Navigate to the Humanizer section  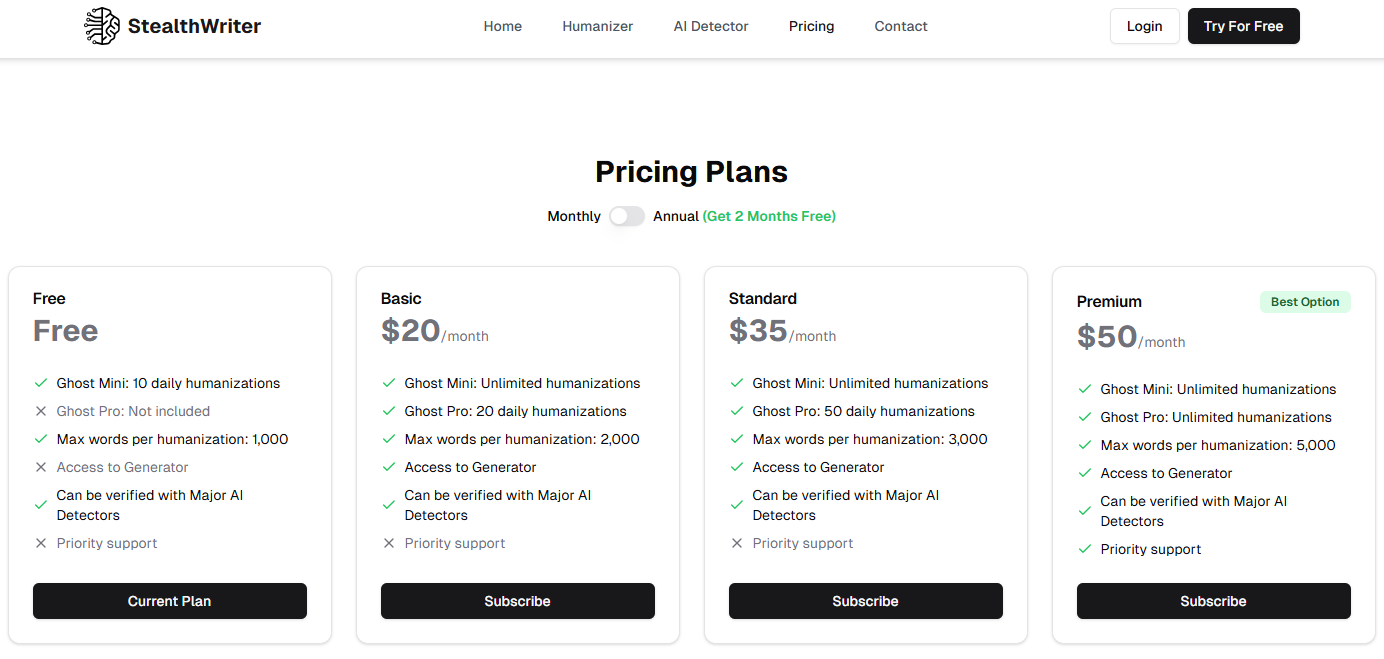click(x=597, y=26)
